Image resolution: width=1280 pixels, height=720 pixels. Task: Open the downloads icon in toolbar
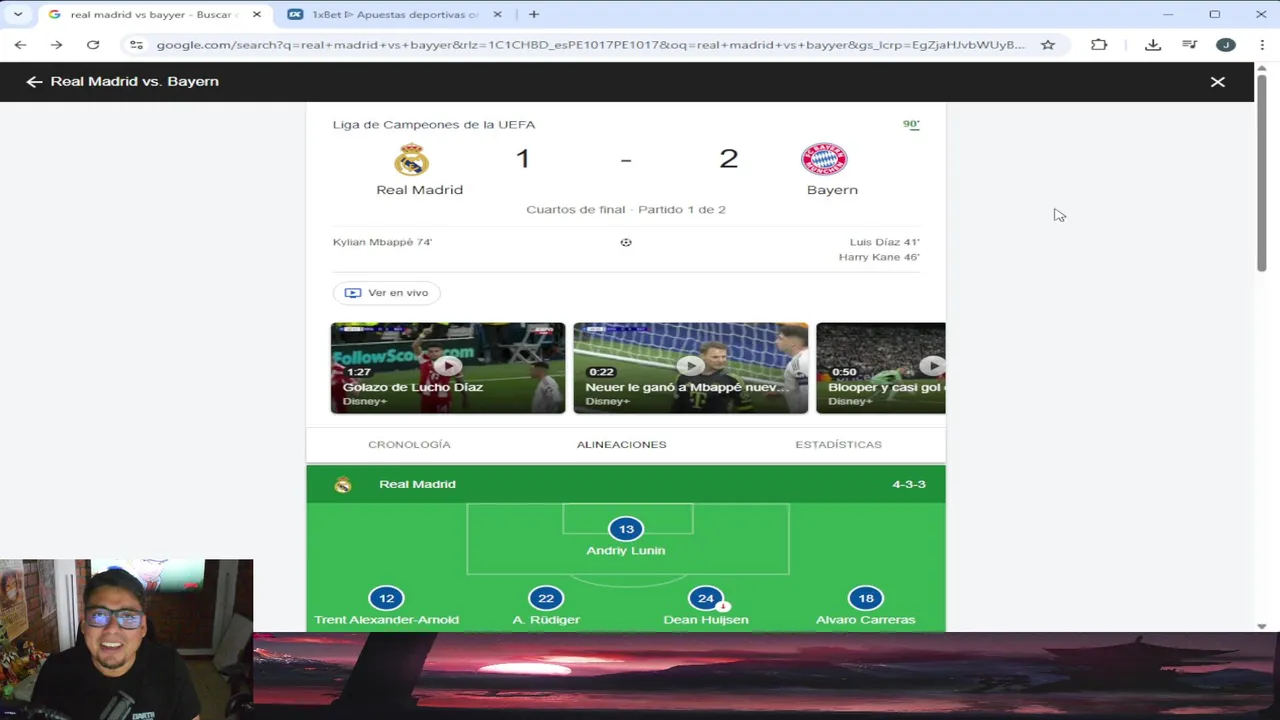[x=1153, y=45]
